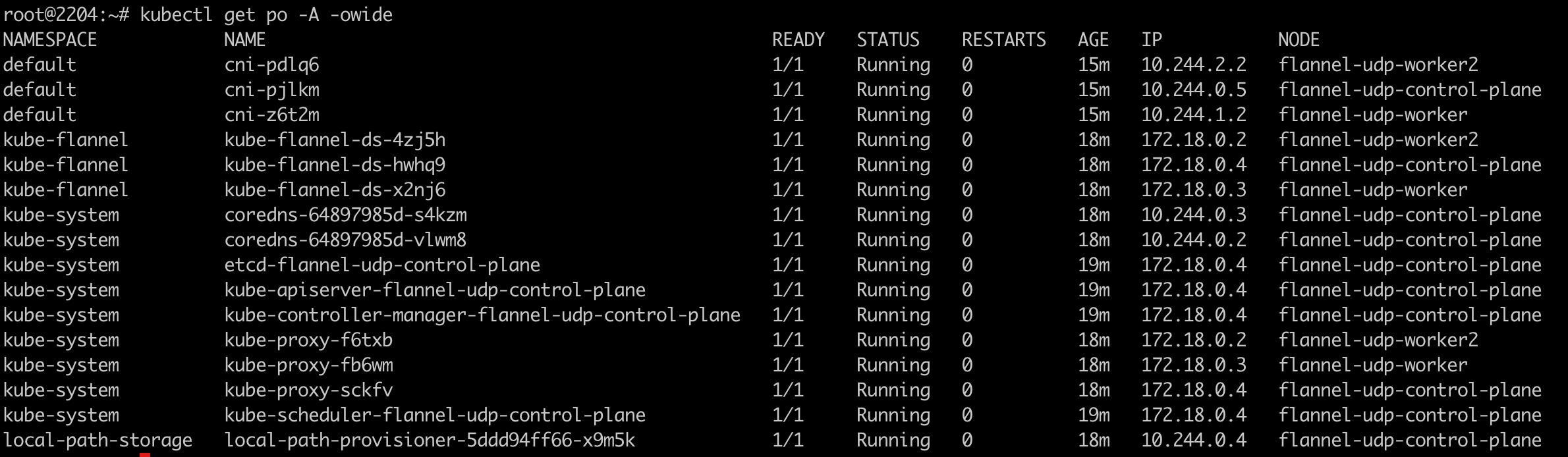Image resolution: width=1568 pixels, height=457 pixels.
Task: Click the NODE column header
Action: (x=1299, y=40)
